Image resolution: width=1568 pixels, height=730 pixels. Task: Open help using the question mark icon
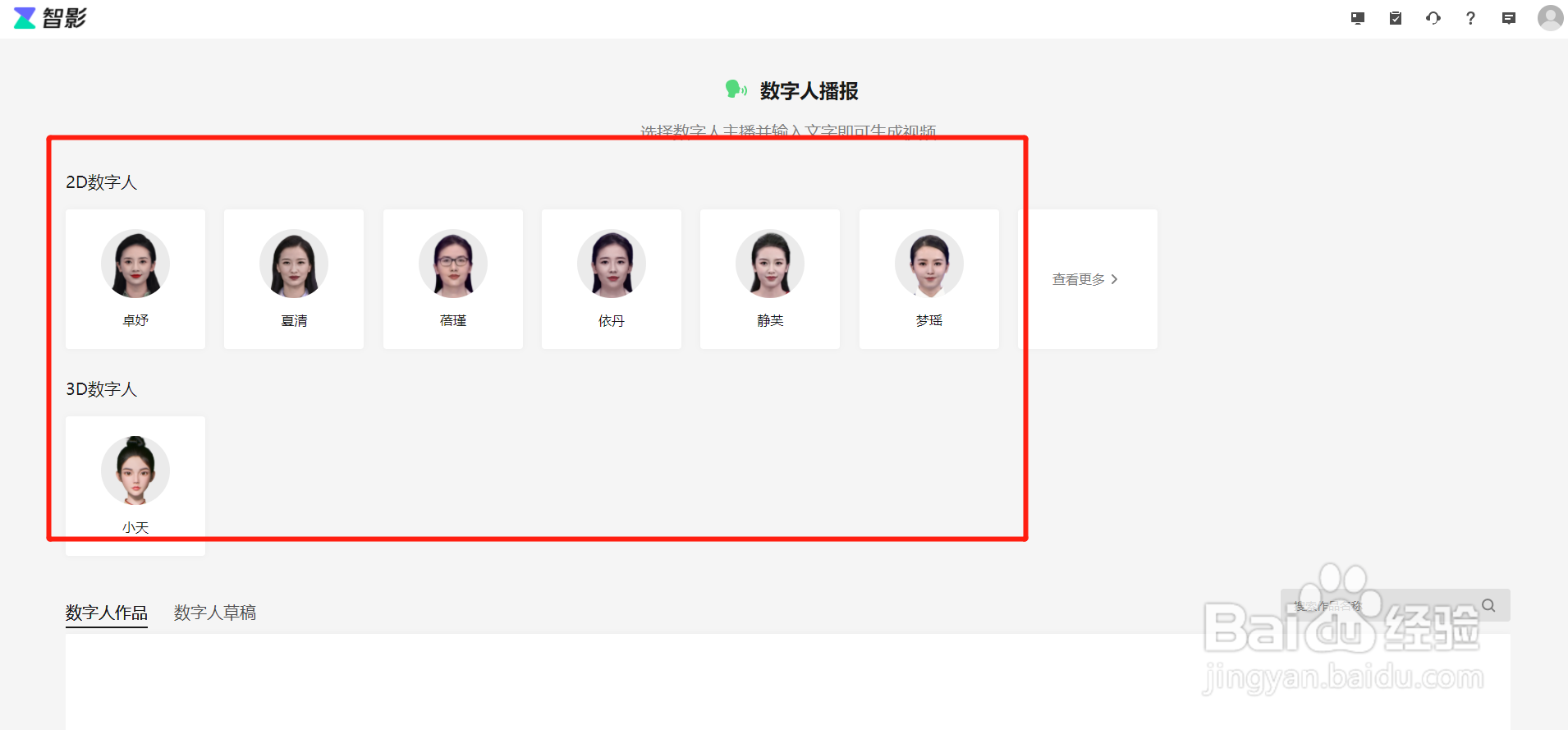point(1470,18)
